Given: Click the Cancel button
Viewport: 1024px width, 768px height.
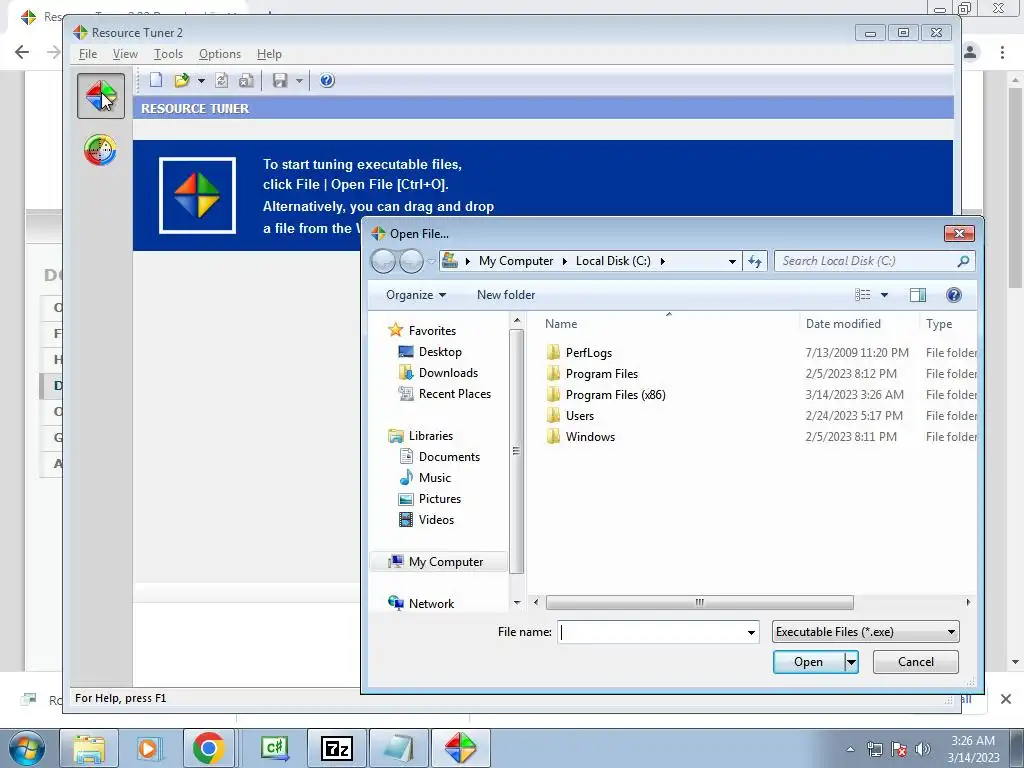Looking at the screenshot, I should 916,662.
